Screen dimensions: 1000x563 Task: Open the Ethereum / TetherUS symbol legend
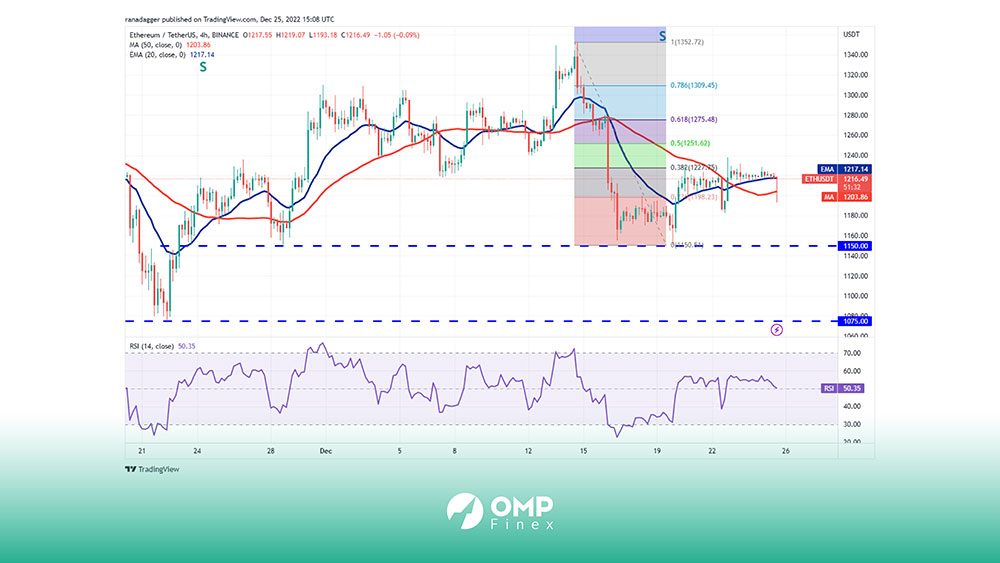pos(184,35)
